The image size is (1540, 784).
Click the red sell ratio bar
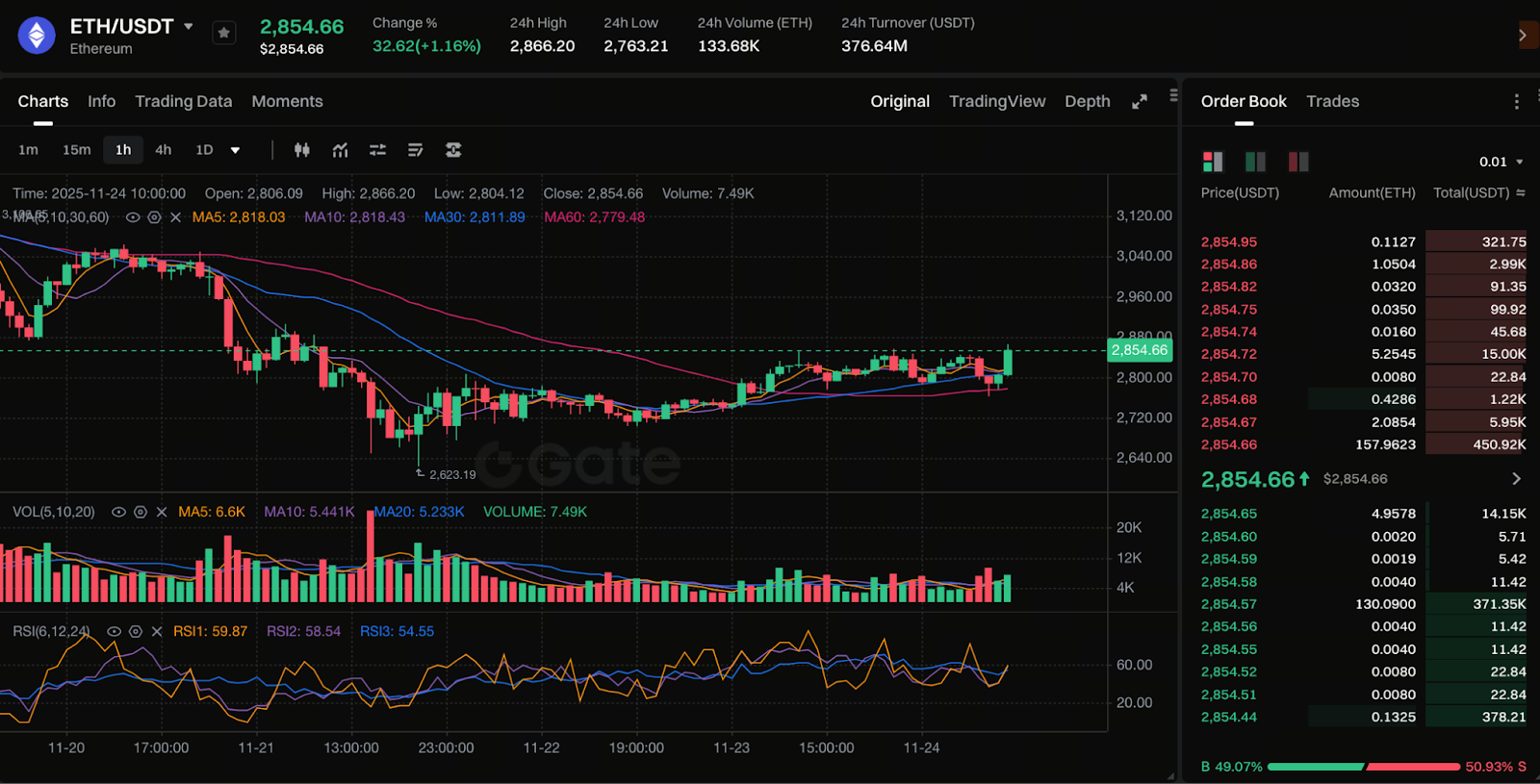click(1413, 767)
